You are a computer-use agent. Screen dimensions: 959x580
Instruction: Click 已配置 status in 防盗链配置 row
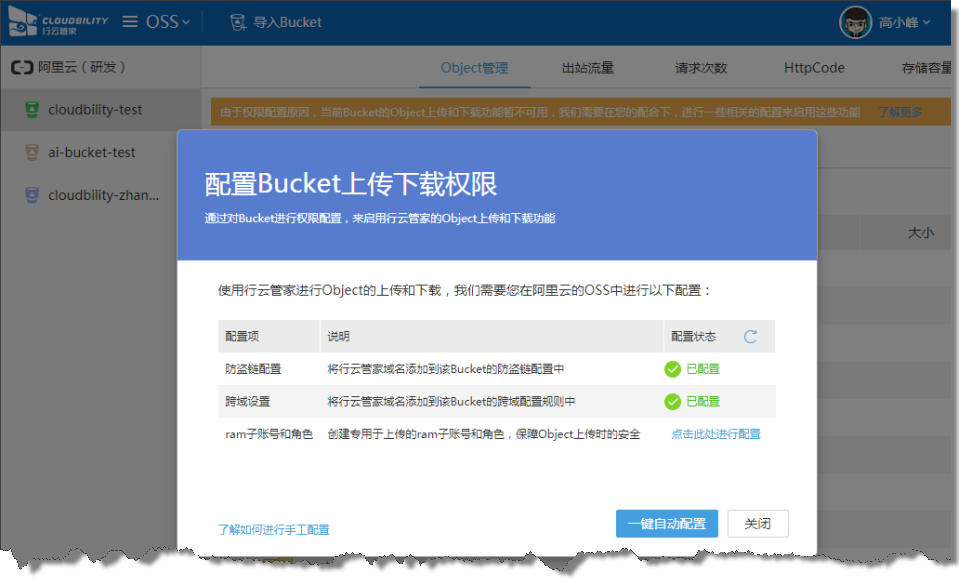tap(703, 369)
